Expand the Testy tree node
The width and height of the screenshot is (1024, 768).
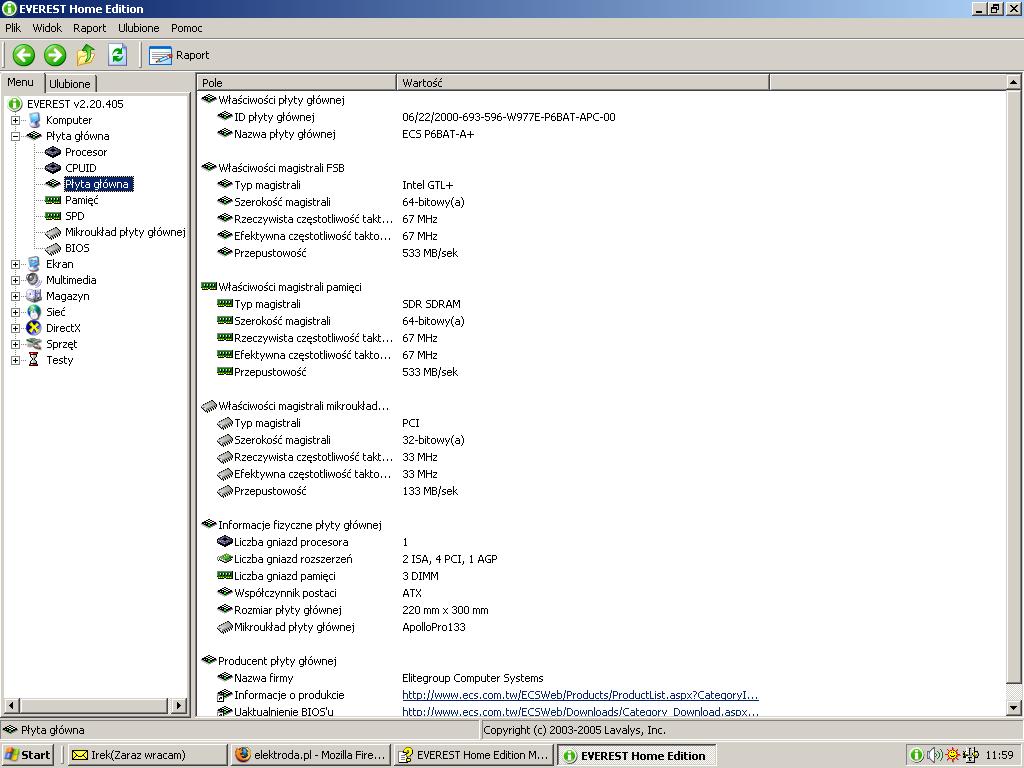(x=15, y=360)
